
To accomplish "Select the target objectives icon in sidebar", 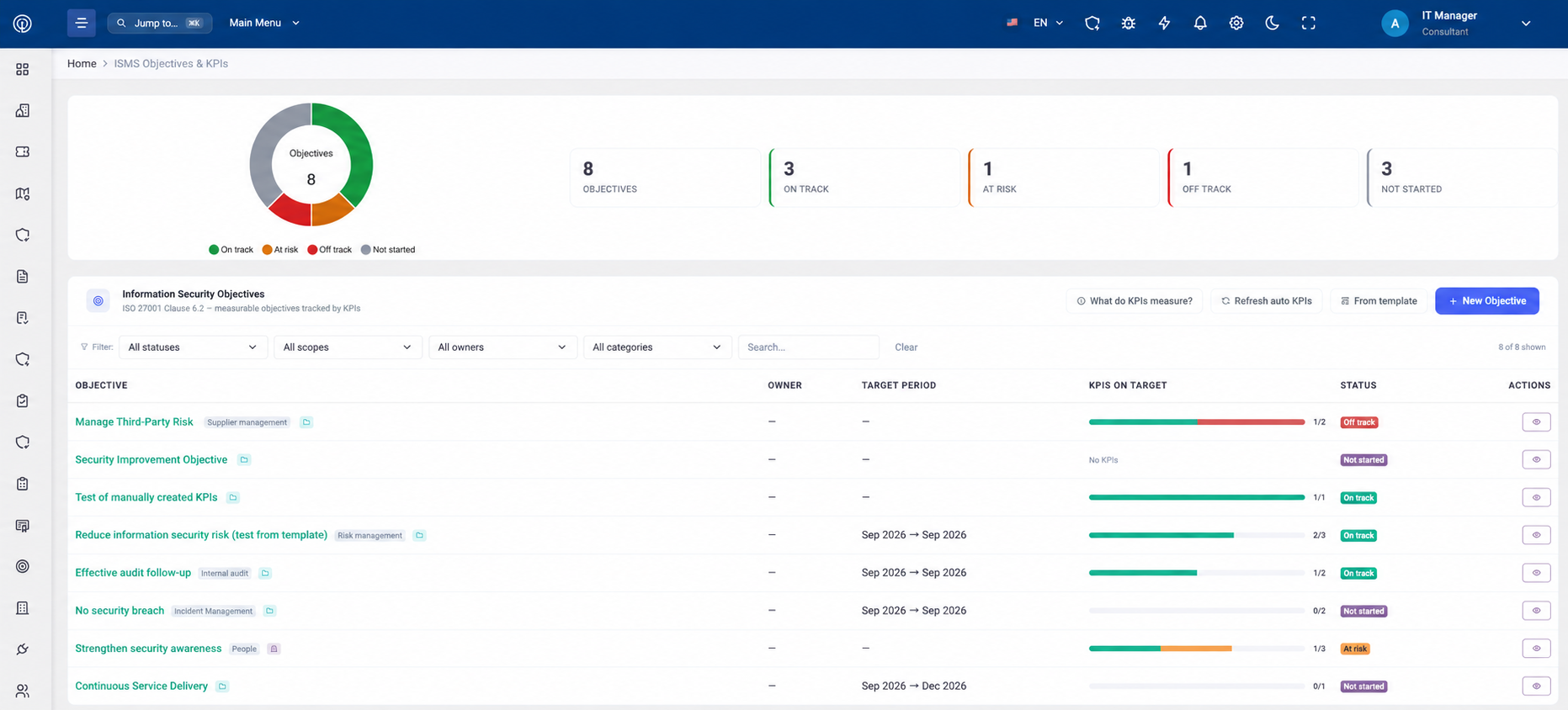I will pos(23,566).
